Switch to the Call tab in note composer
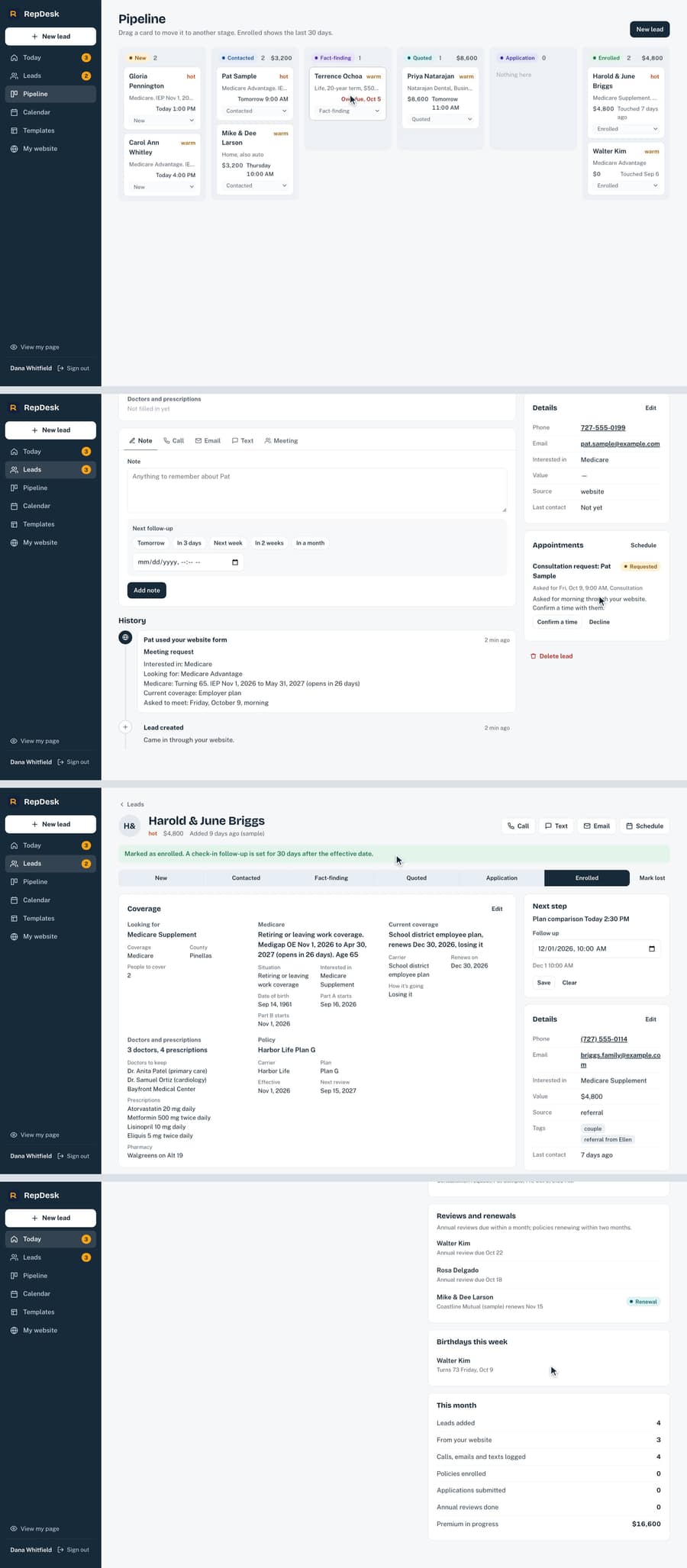687x1568 pixels. click(x=174, y=441)
